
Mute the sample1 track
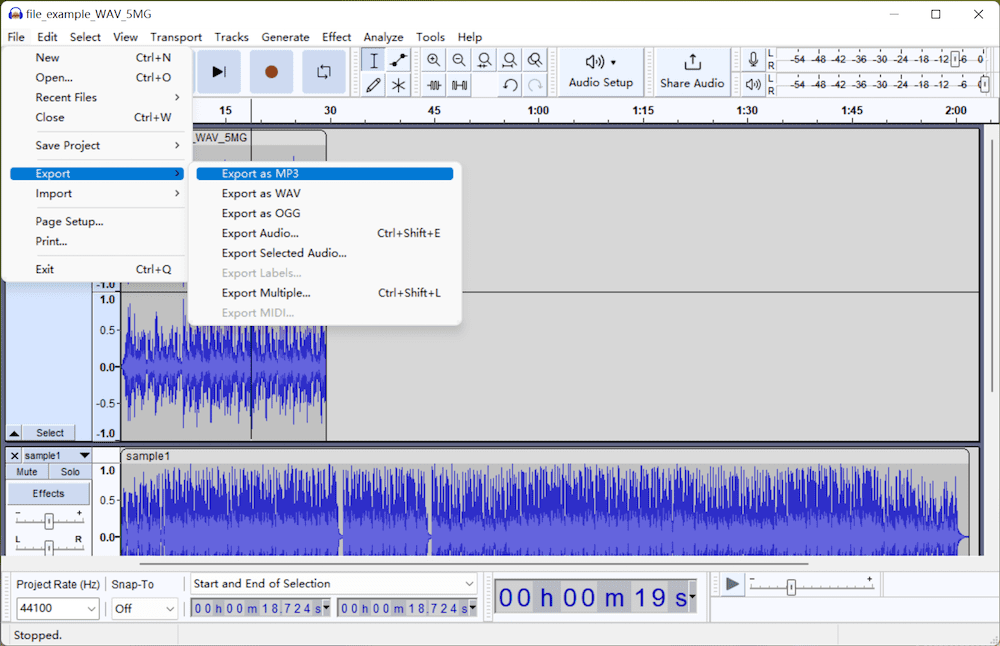tap(27, 472)
